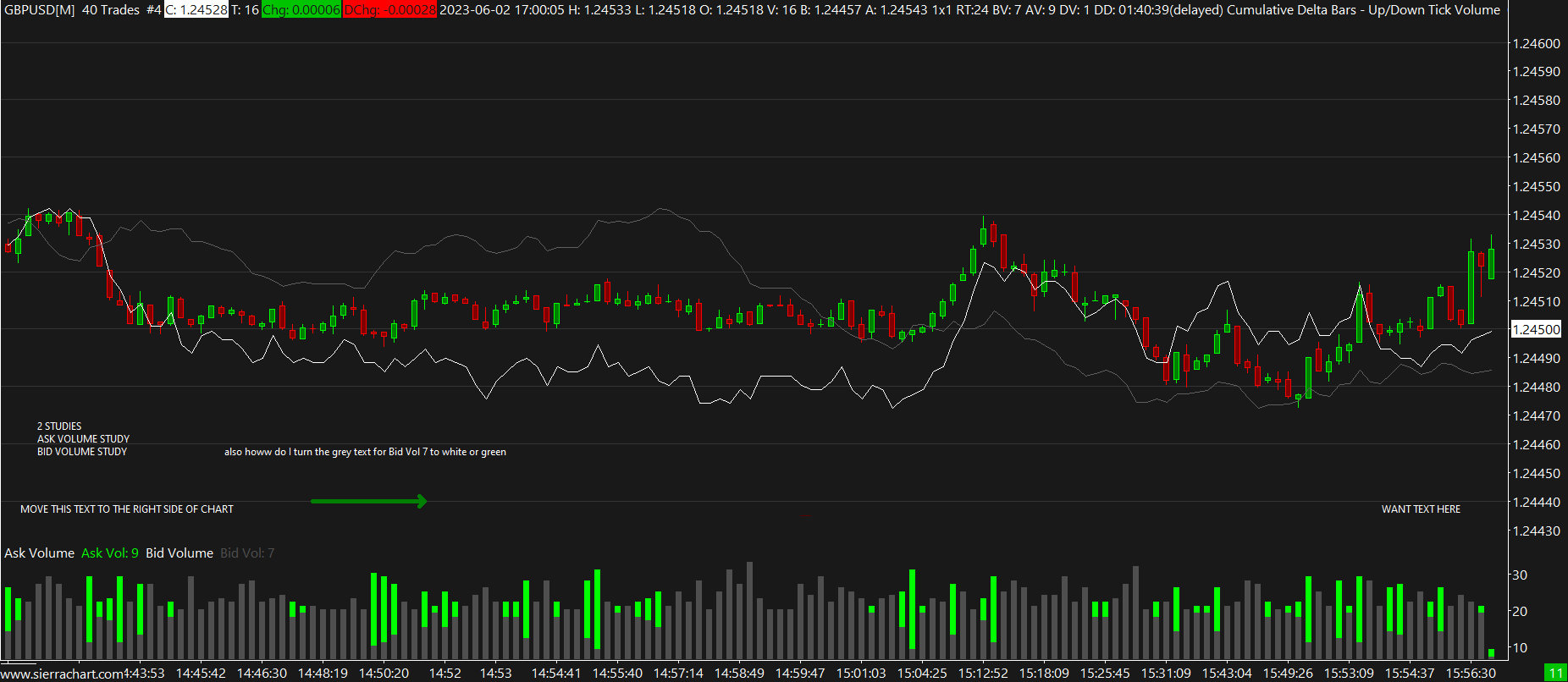Click the 'DD: 01:40:39(delayed)' header text
Viewport: 1568px width, 682px height.
coord(1158,10)
